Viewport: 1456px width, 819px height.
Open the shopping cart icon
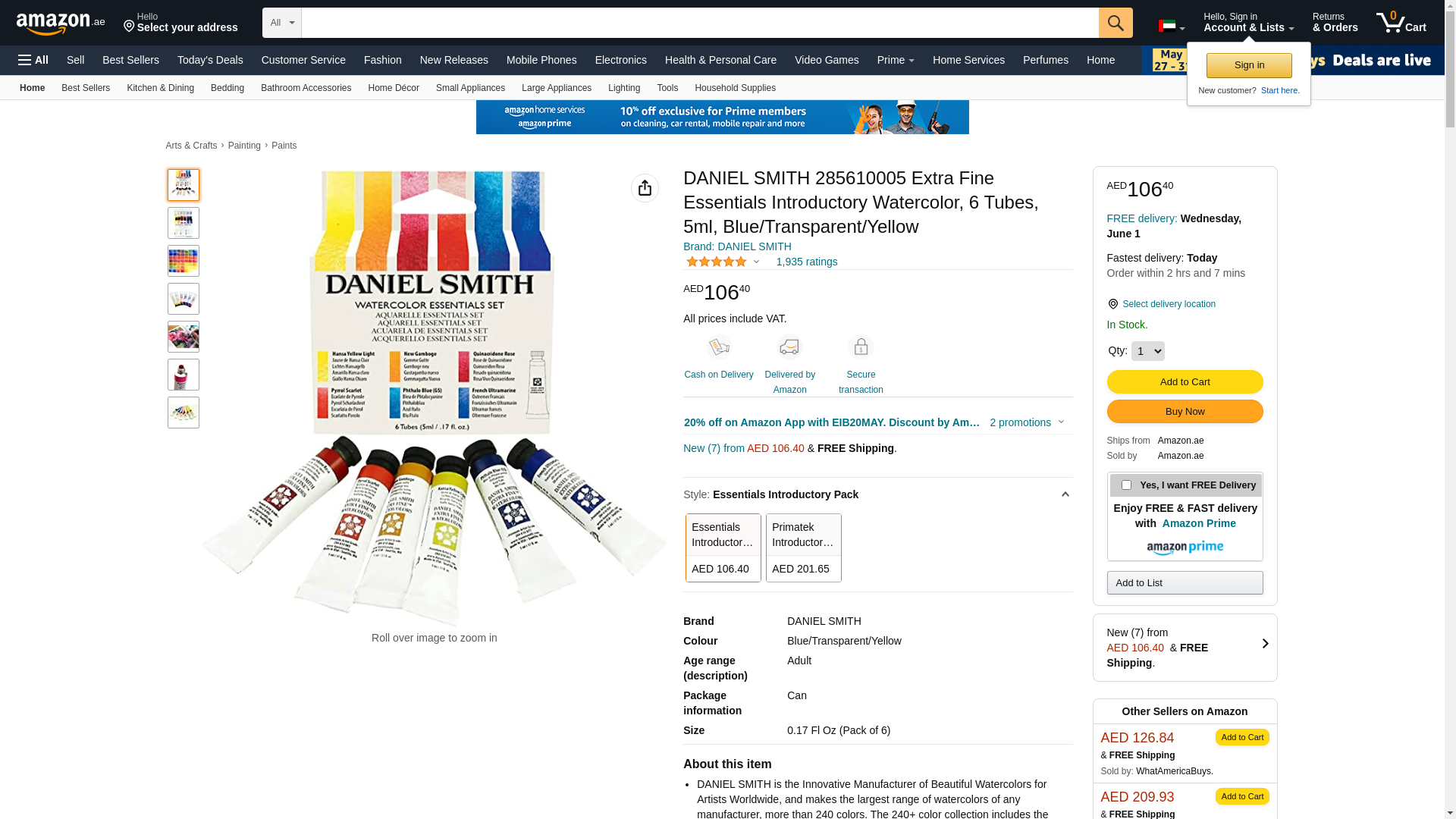(1401, 23)
